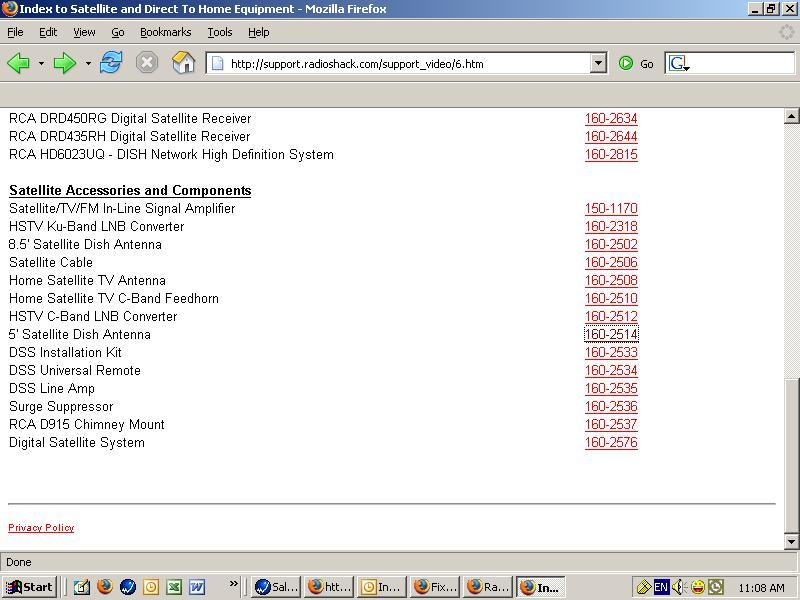
Task: Open link 160-2534
Action: click(611, 370)
